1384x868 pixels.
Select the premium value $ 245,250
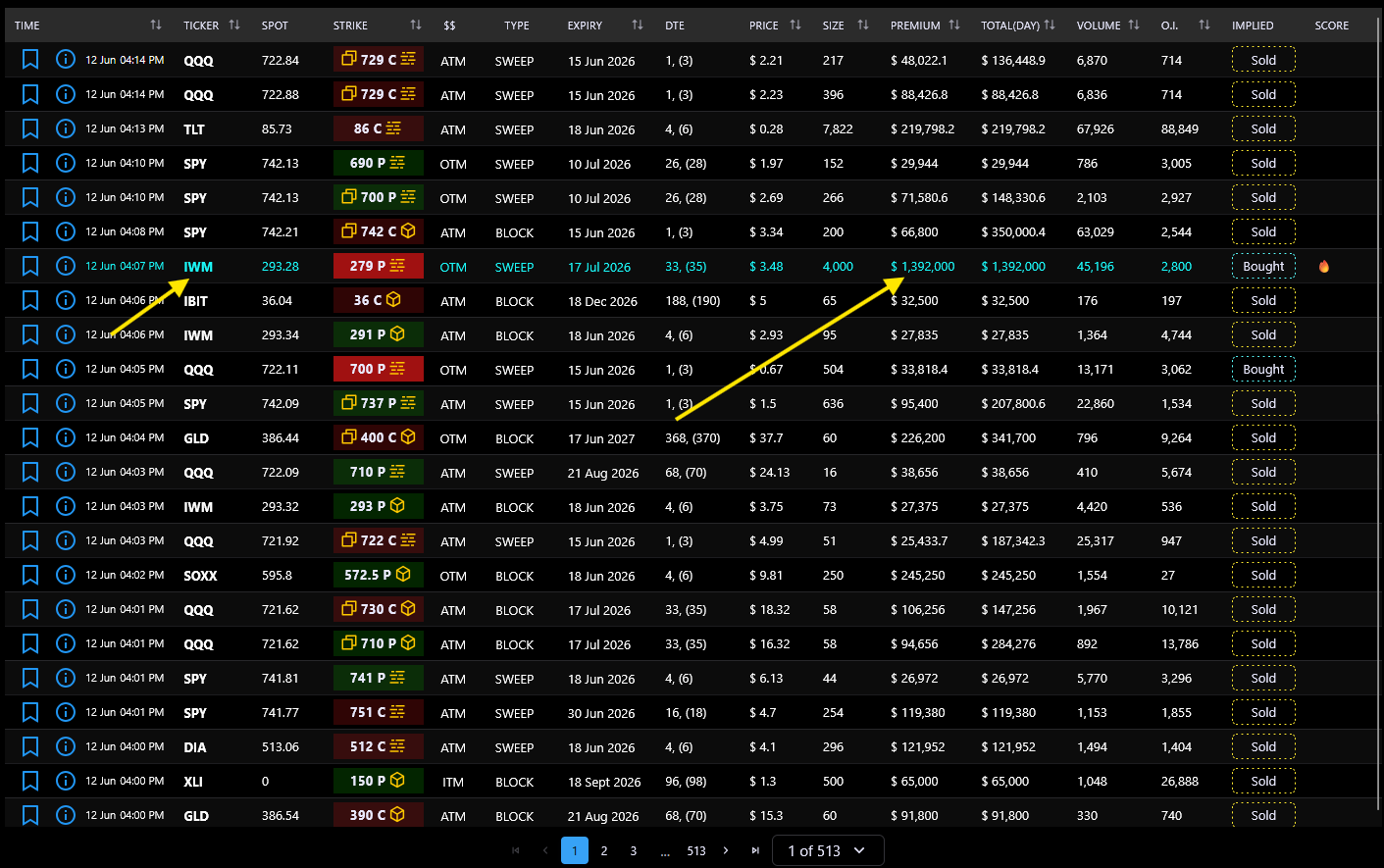(x=918, y=576)
